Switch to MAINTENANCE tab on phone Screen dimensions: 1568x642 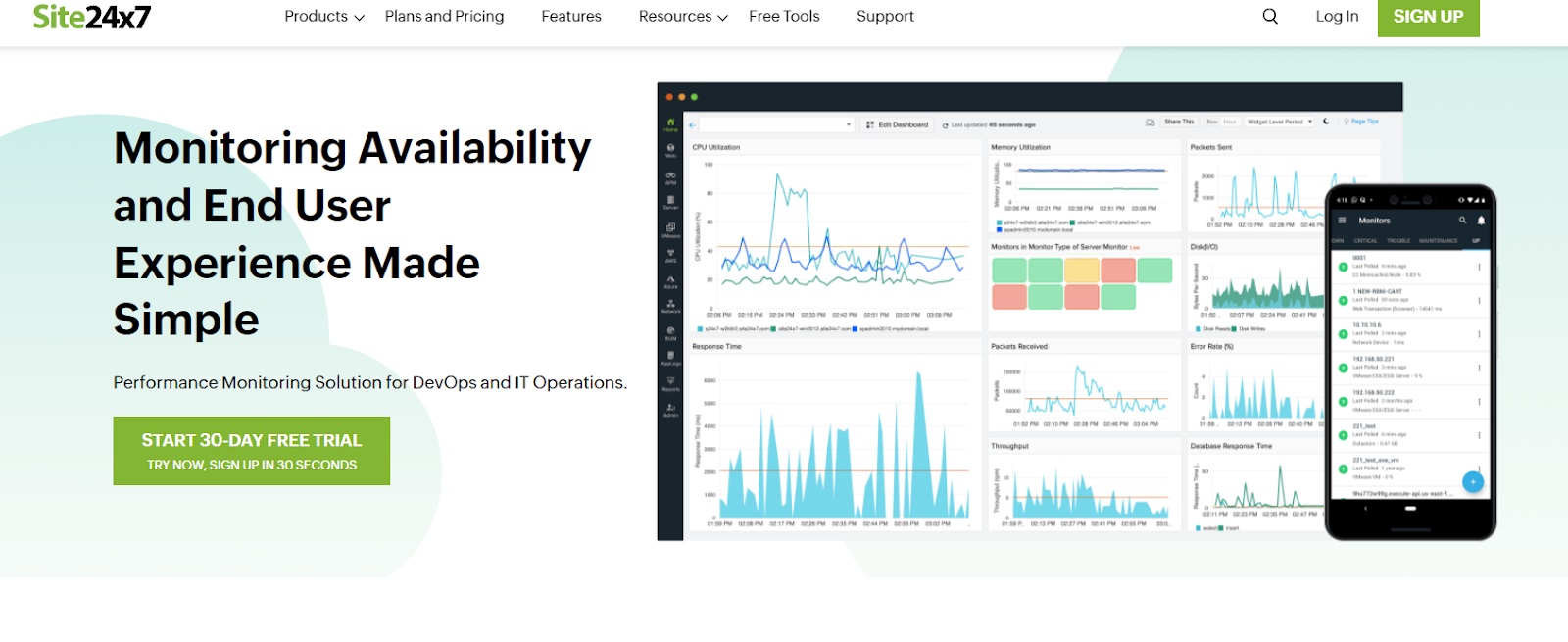coord(1439,240)
